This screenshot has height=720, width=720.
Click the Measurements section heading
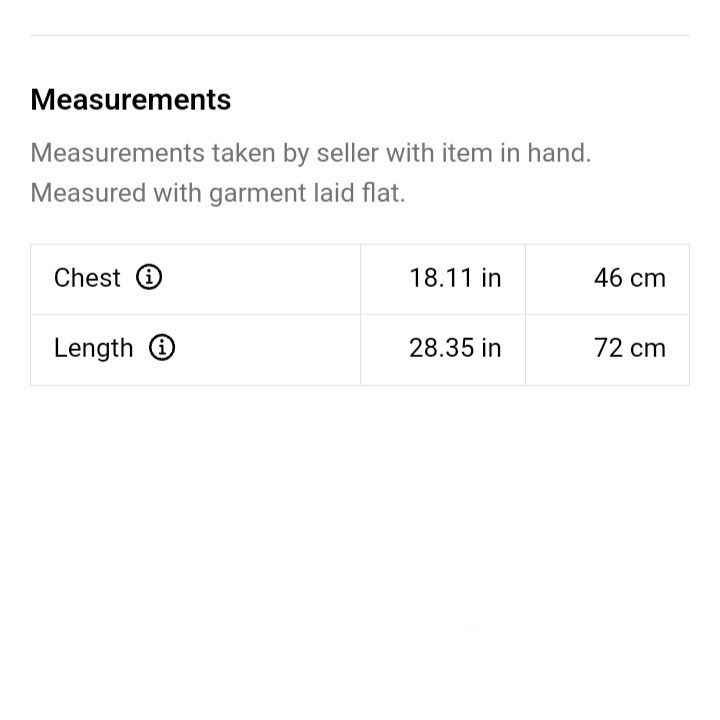tap(131, 100)
